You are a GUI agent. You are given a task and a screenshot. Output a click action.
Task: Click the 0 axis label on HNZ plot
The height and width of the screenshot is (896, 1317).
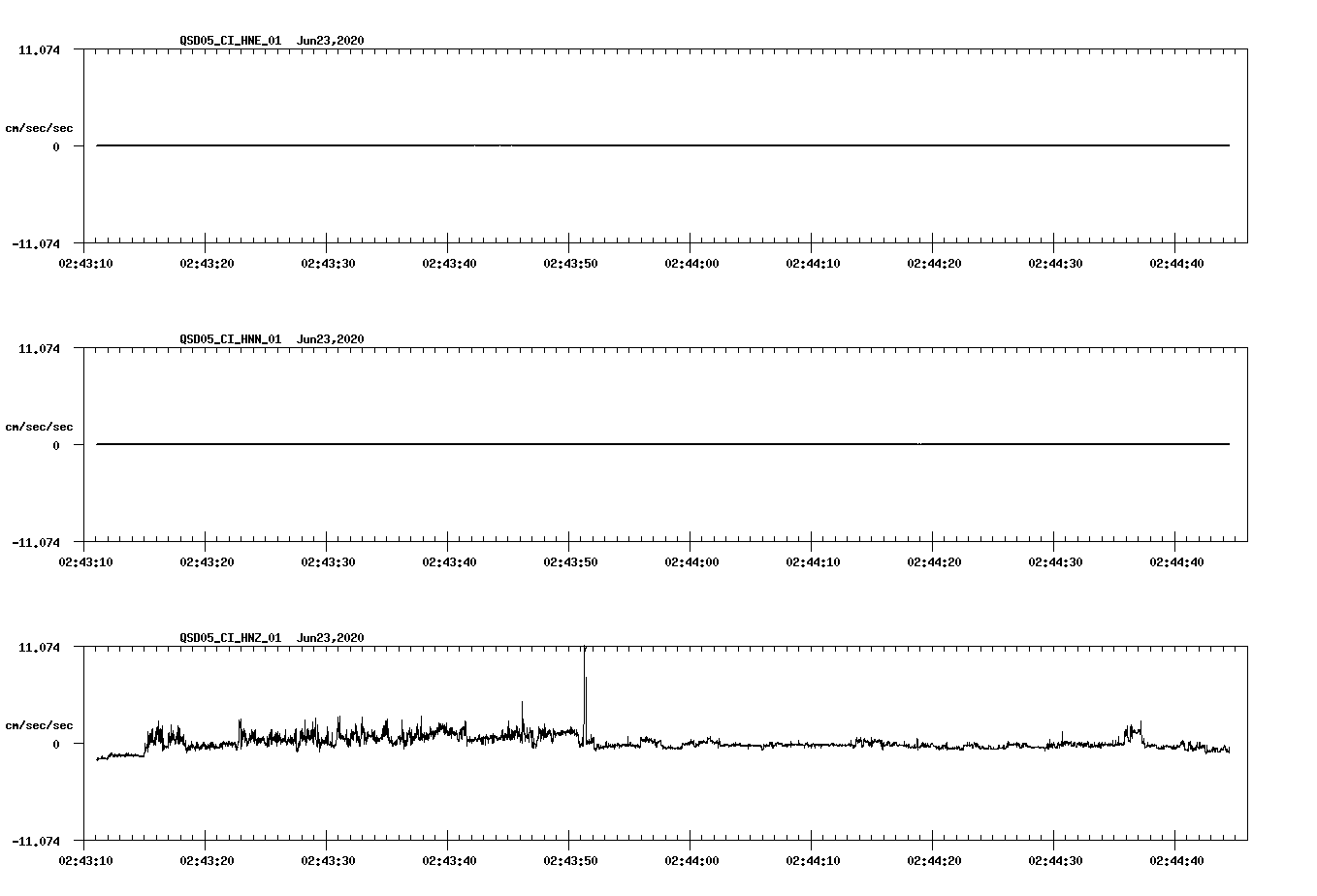tap(56, 744)
